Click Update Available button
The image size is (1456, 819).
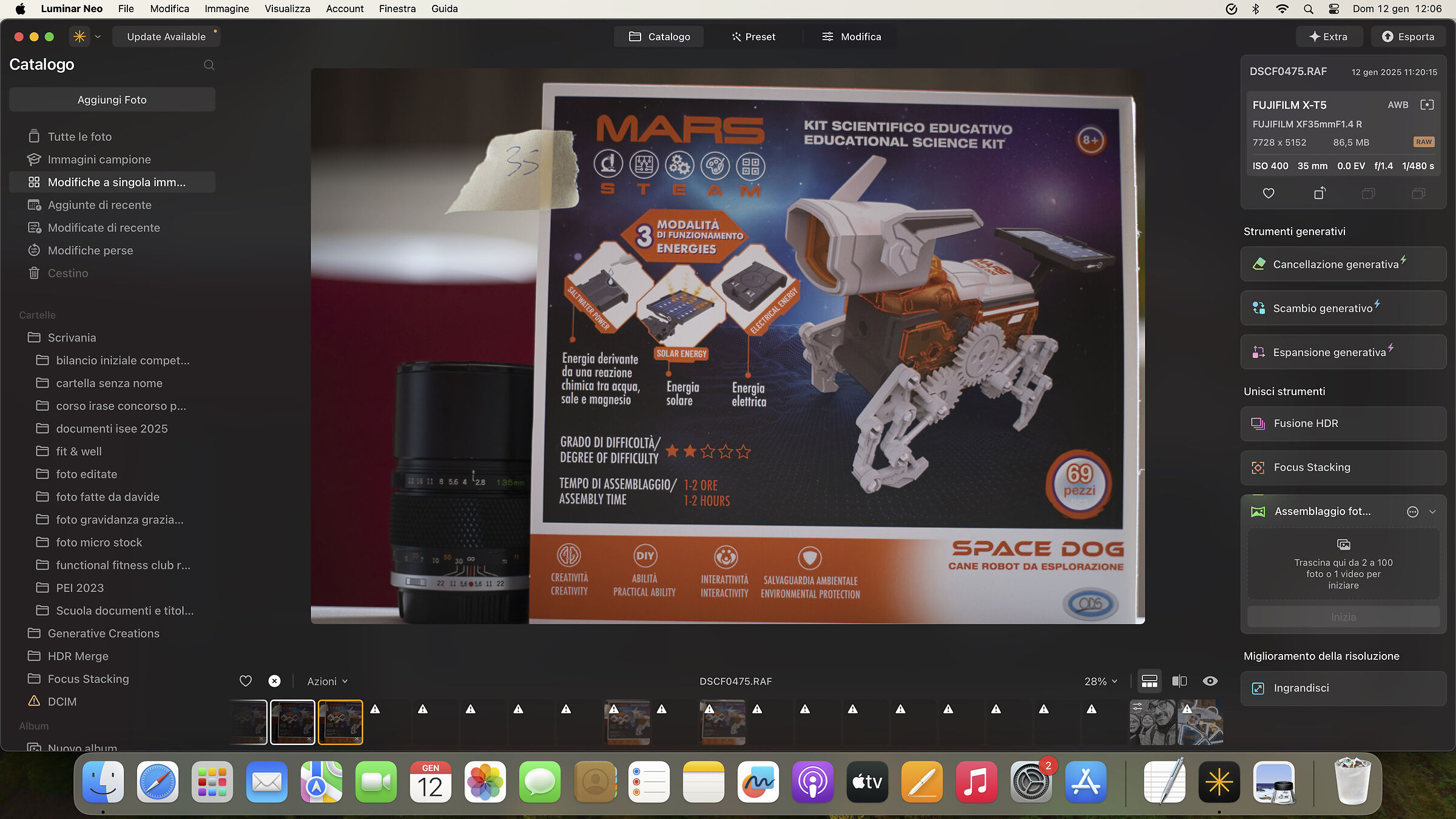166,36
